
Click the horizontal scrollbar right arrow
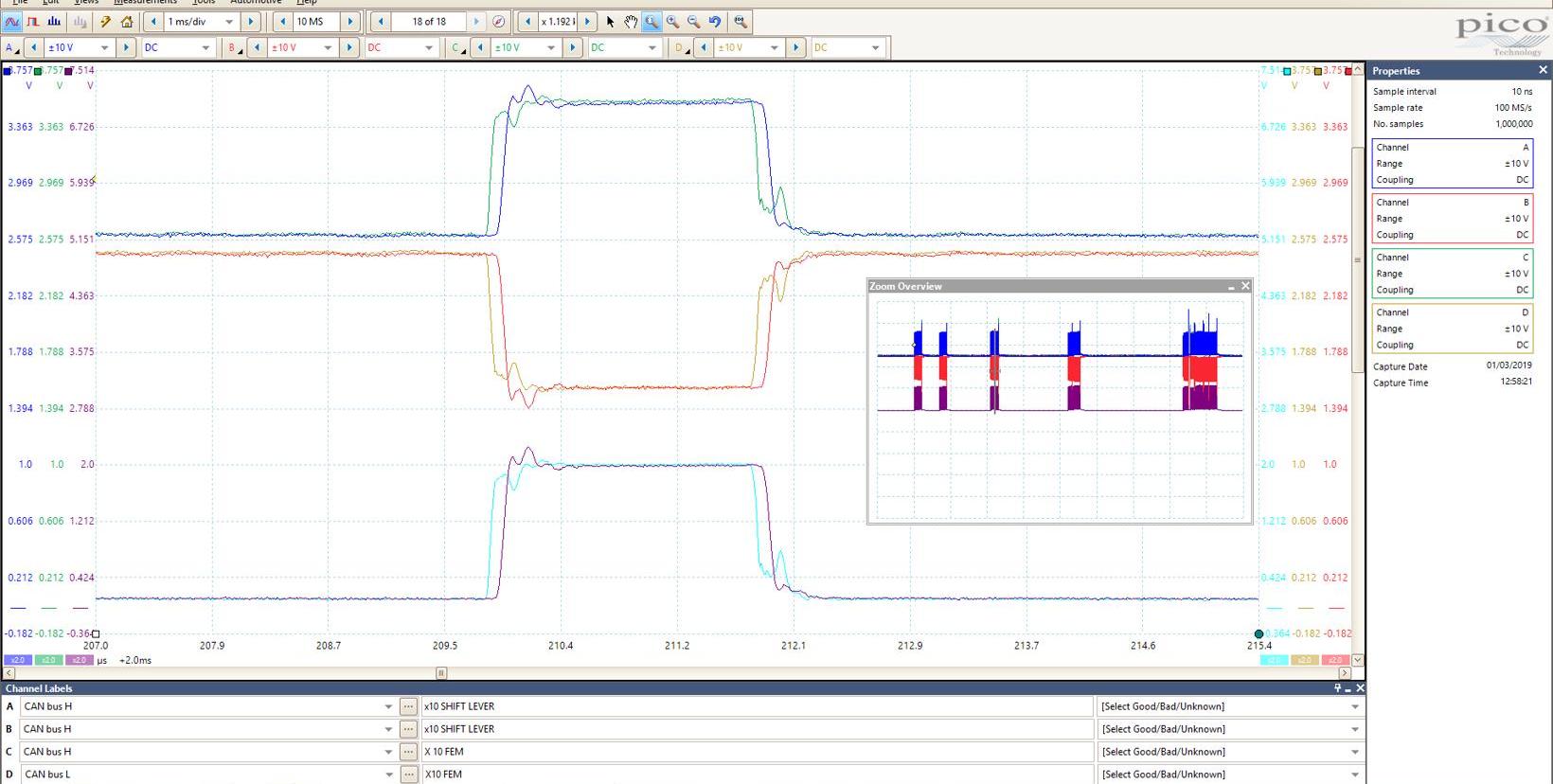click(x=1345, y=673)
